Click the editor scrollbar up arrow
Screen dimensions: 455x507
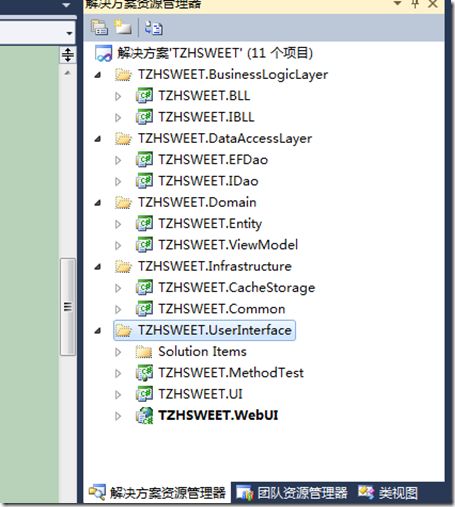click(68, 73)
